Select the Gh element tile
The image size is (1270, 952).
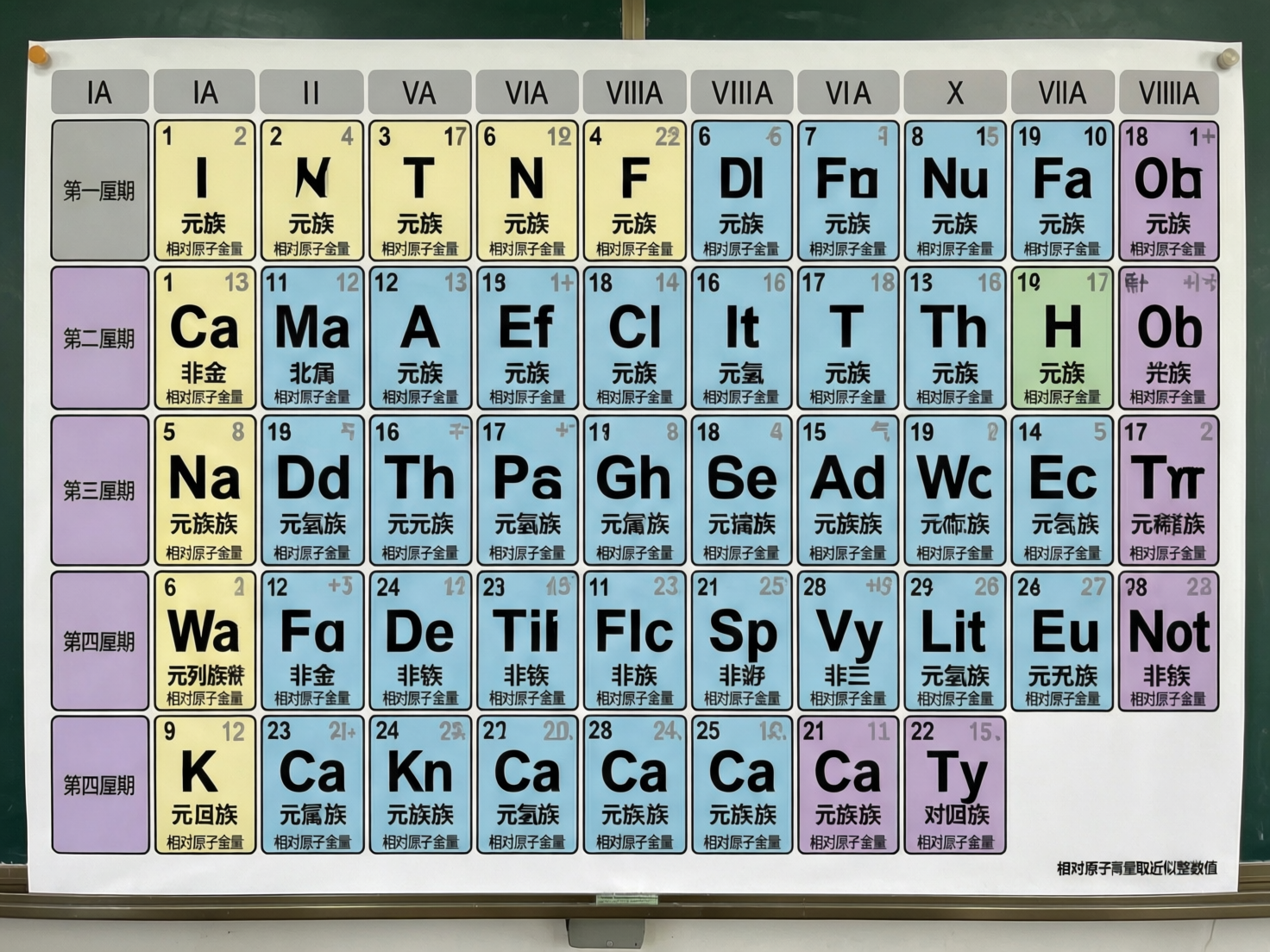tap(633, 489)
